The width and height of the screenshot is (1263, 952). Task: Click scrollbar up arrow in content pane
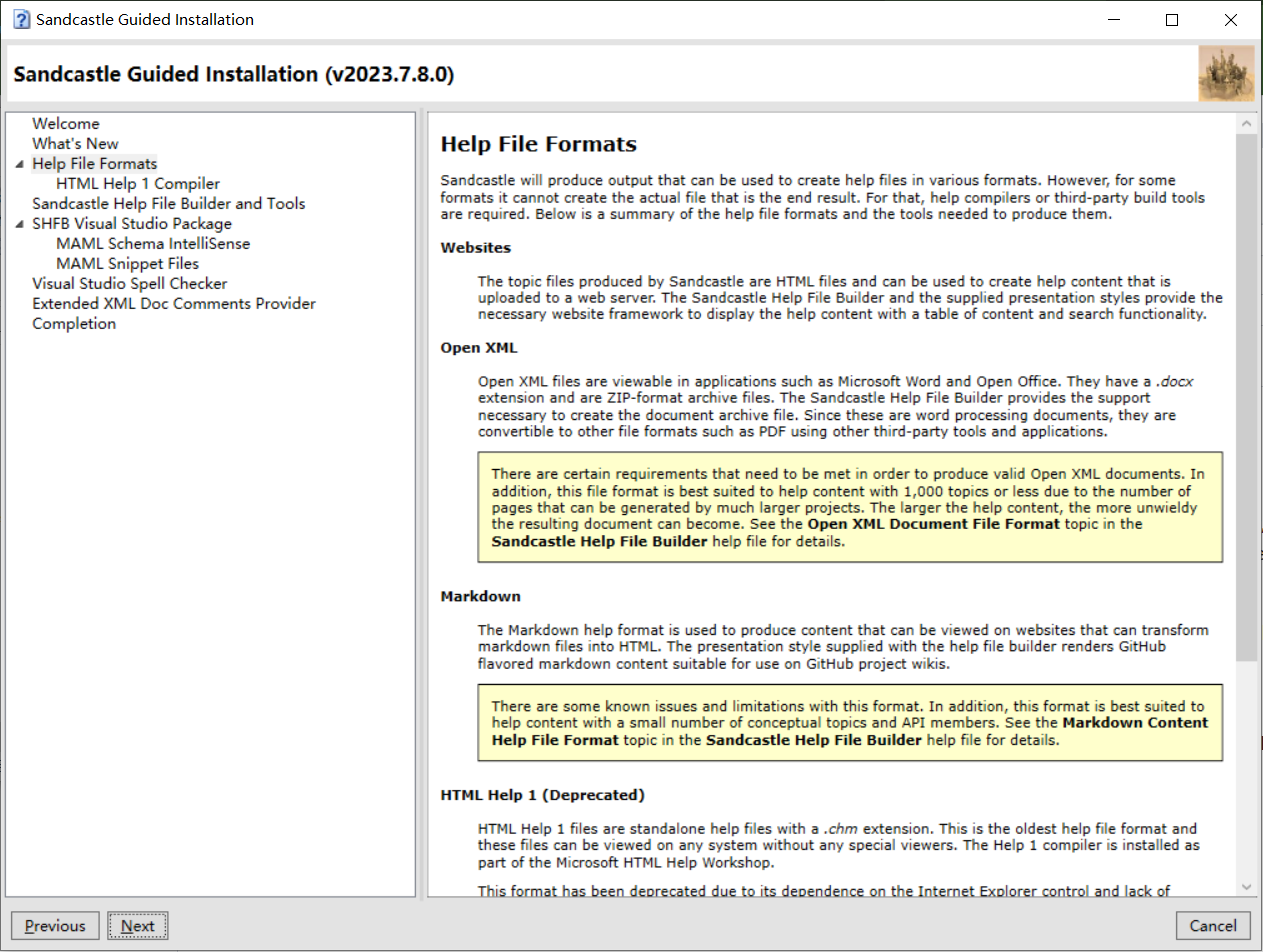tap(1246, 123)
